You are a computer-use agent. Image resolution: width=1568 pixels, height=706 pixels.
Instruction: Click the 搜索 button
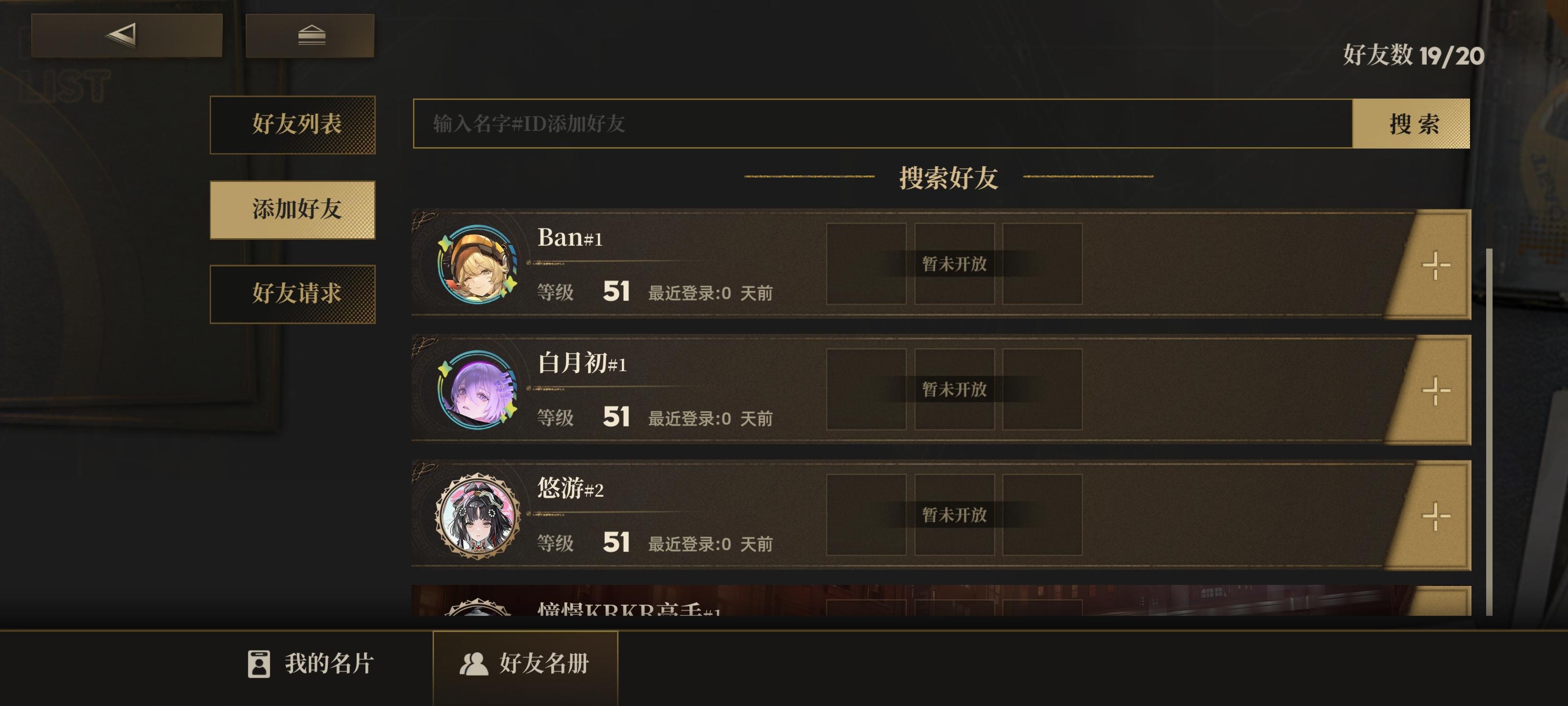tap(1411, 124)
